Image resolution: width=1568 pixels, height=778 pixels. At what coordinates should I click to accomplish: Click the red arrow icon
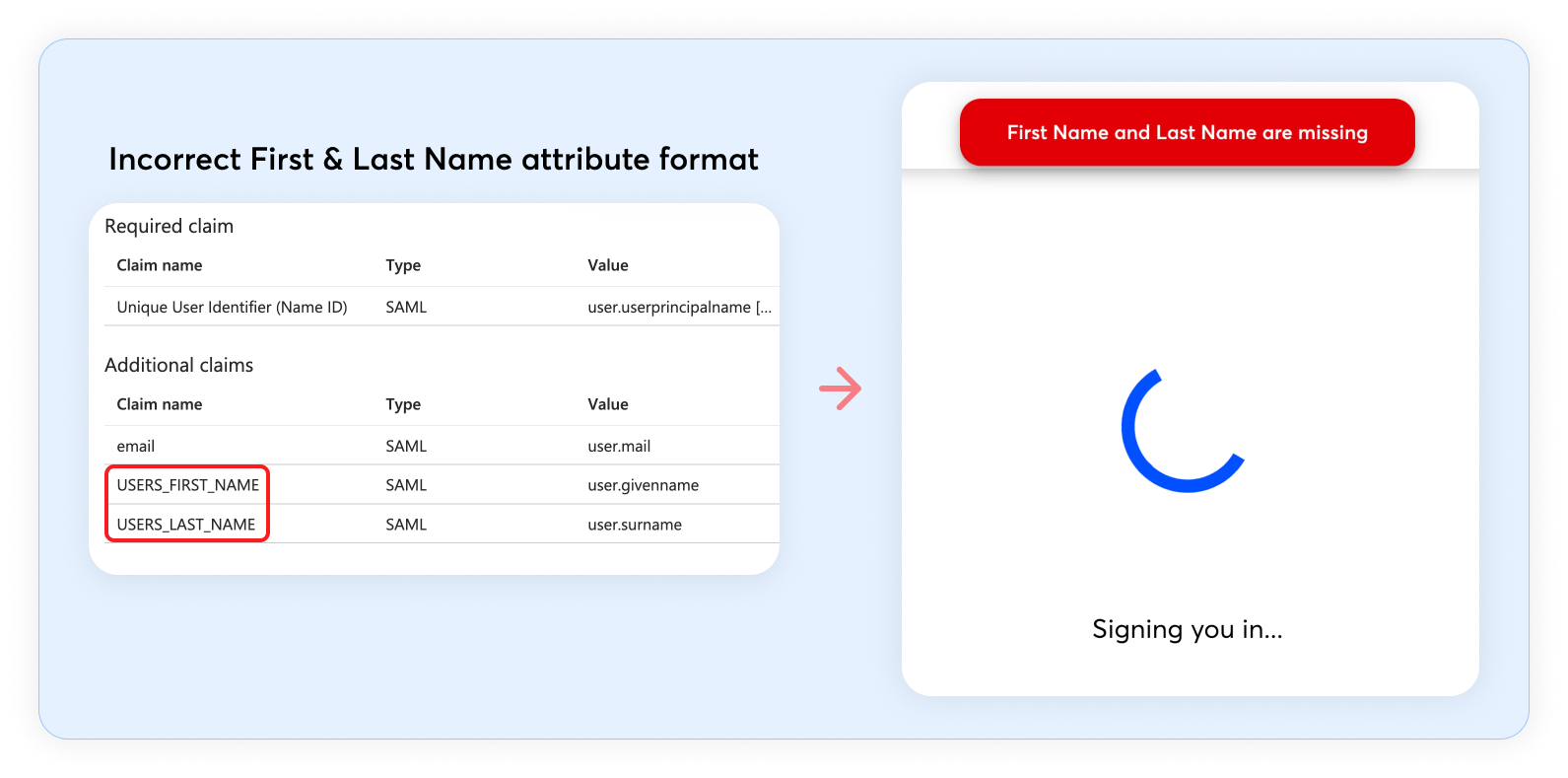point(840,389)
